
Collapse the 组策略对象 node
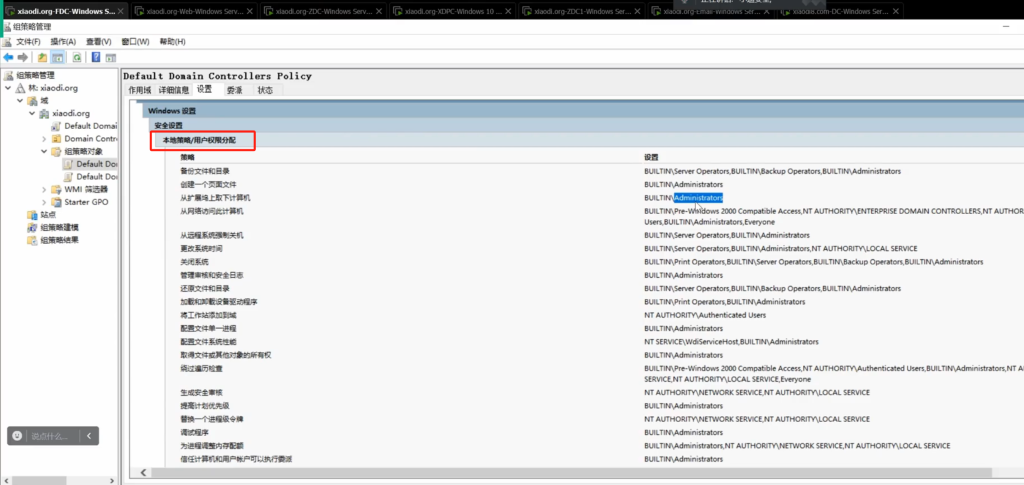44,151
